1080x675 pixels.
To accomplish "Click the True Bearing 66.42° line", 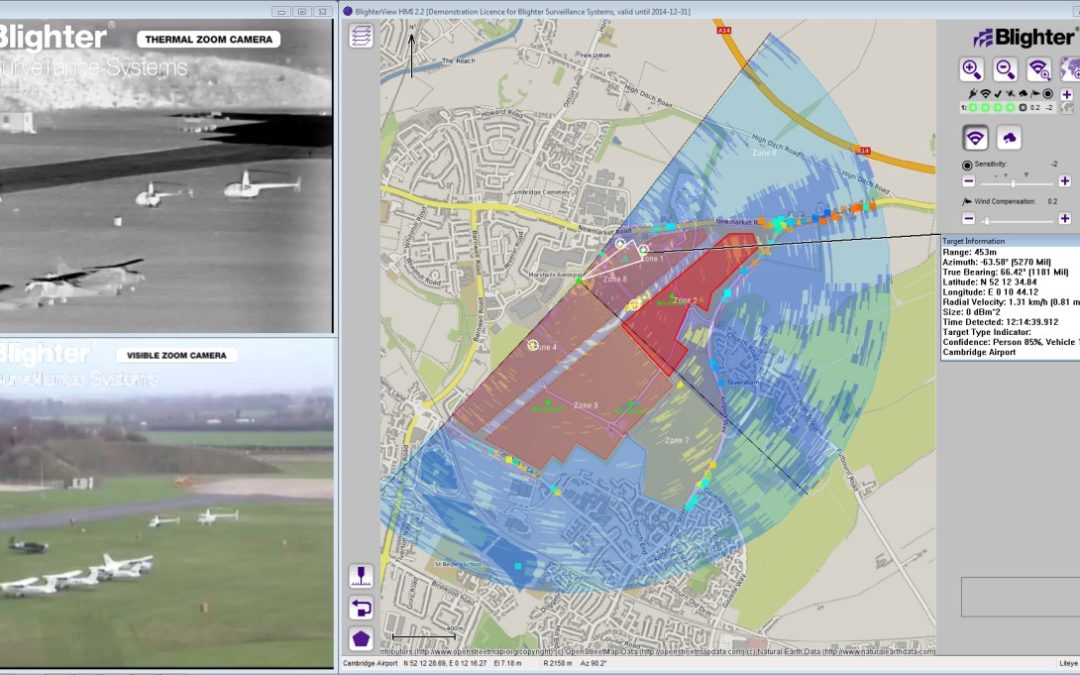I will pos(1005,272).
